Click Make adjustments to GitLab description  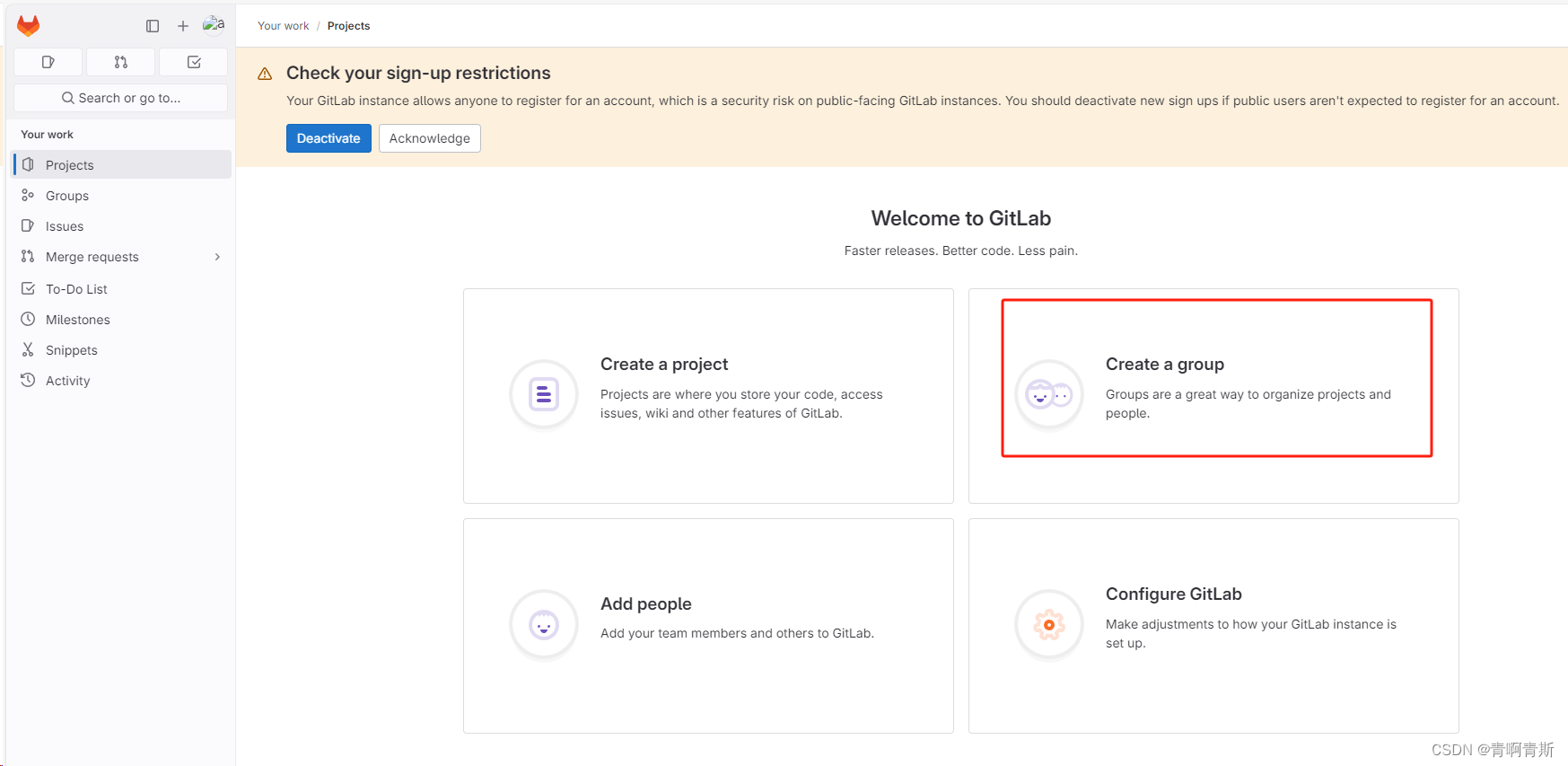click(1251, 633)
